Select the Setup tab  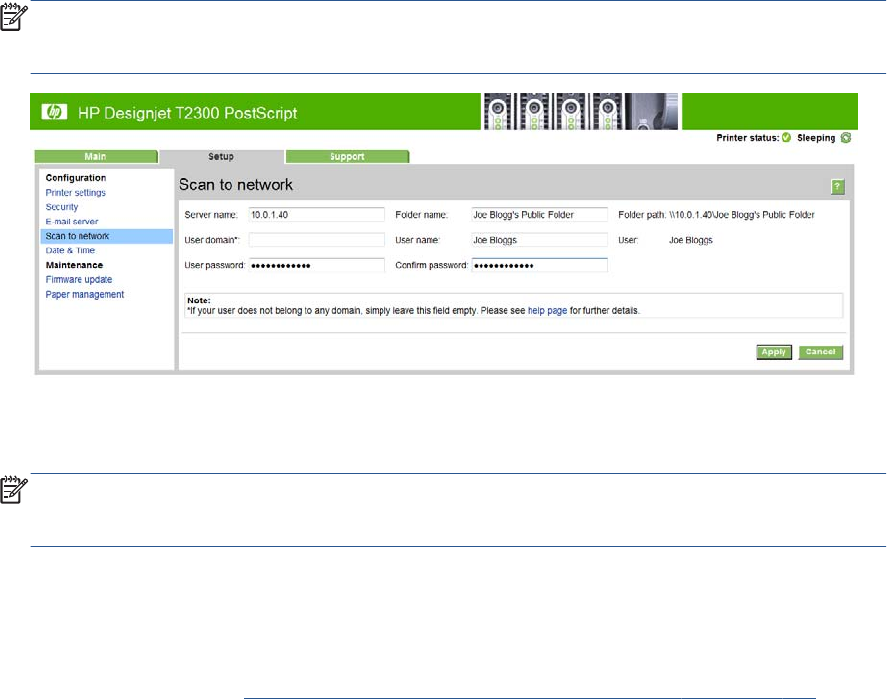tap(221, 157)
